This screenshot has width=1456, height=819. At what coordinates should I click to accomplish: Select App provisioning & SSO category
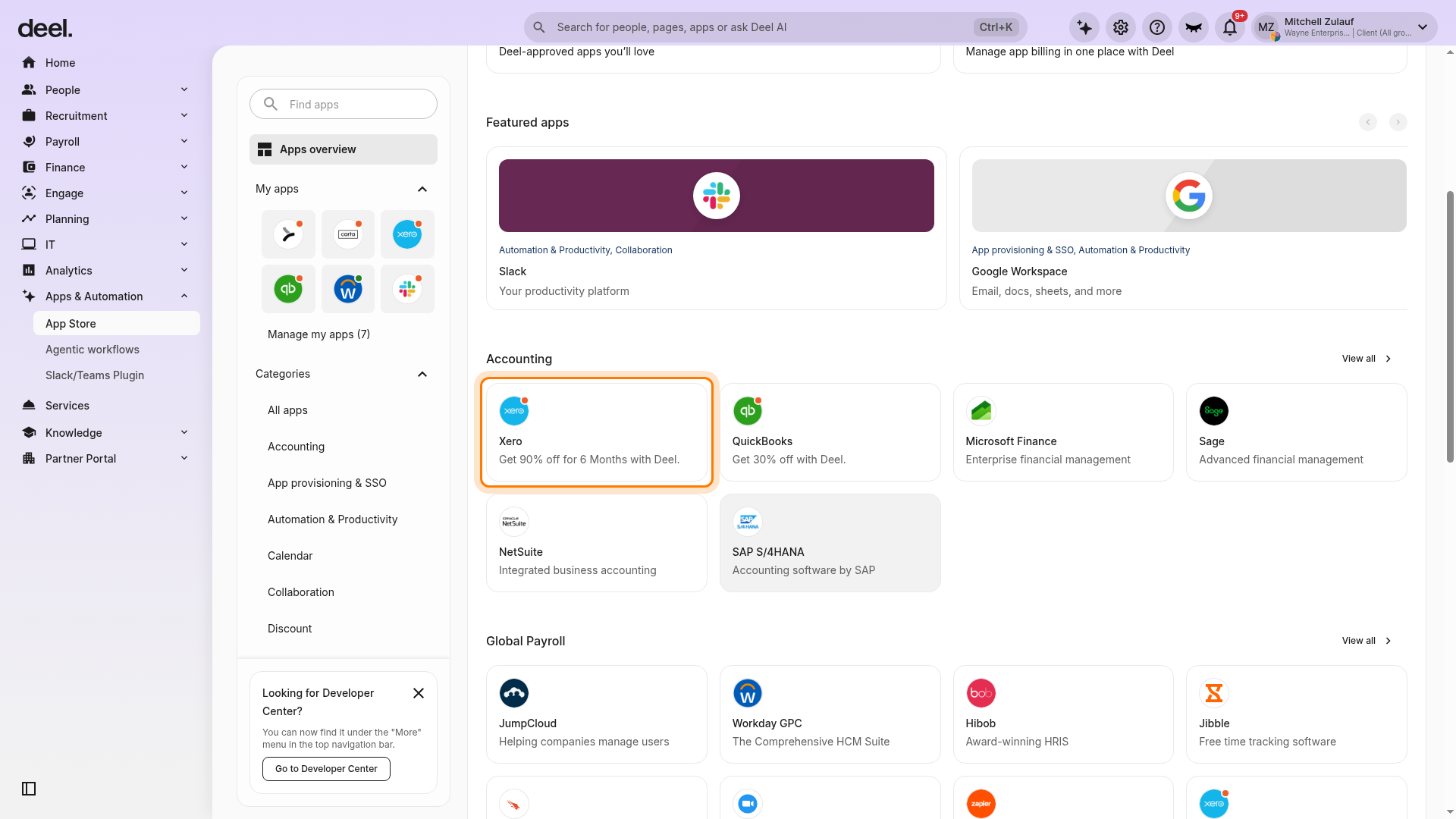coord(327,483)
